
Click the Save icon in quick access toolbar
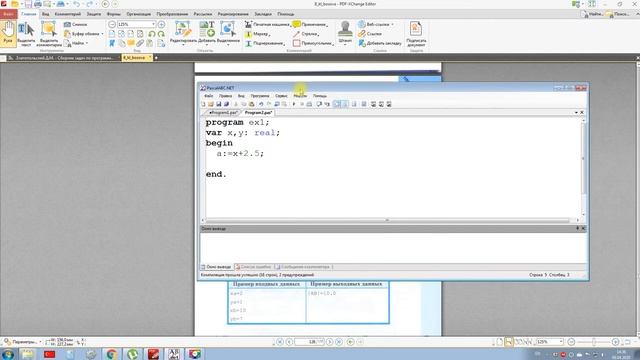tap(28, 4)
